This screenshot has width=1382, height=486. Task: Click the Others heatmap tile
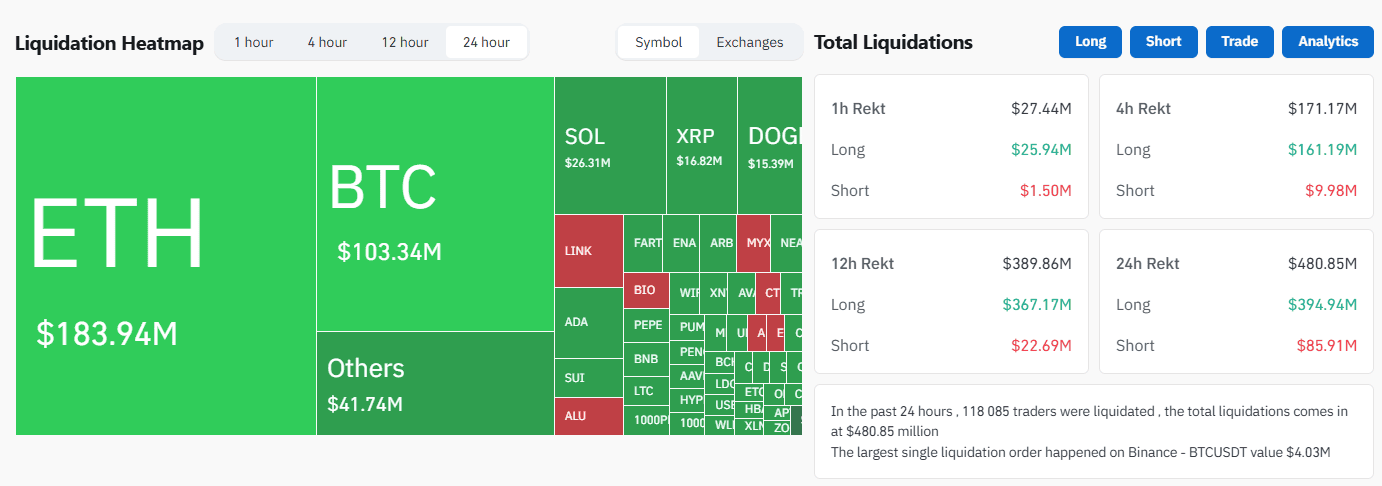pyautogui.click(x=435, y=383)
